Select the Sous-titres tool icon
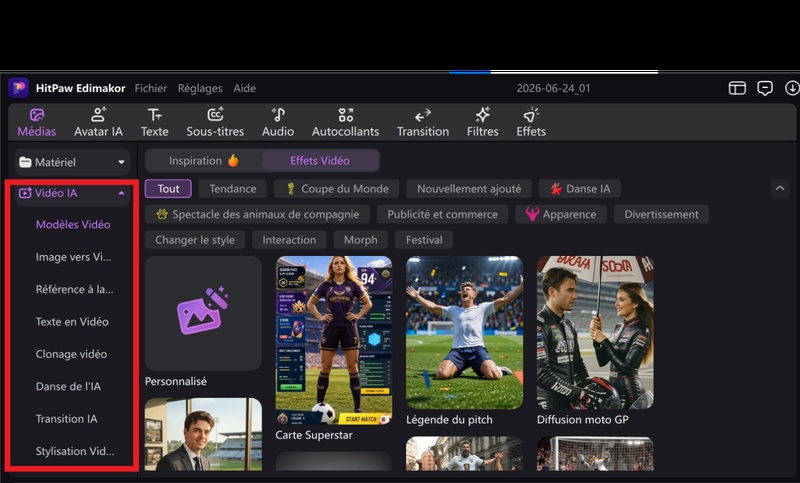 [215, 115]
